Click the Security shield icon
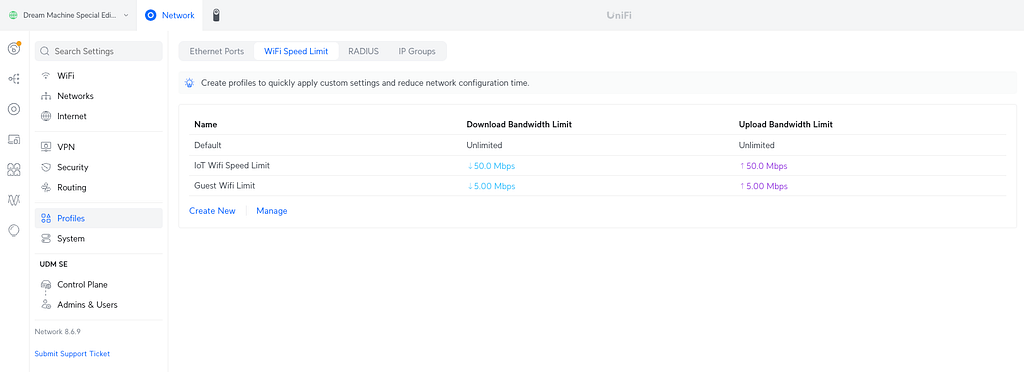Viewport: 1024px width, 372px height. [46, 167]
